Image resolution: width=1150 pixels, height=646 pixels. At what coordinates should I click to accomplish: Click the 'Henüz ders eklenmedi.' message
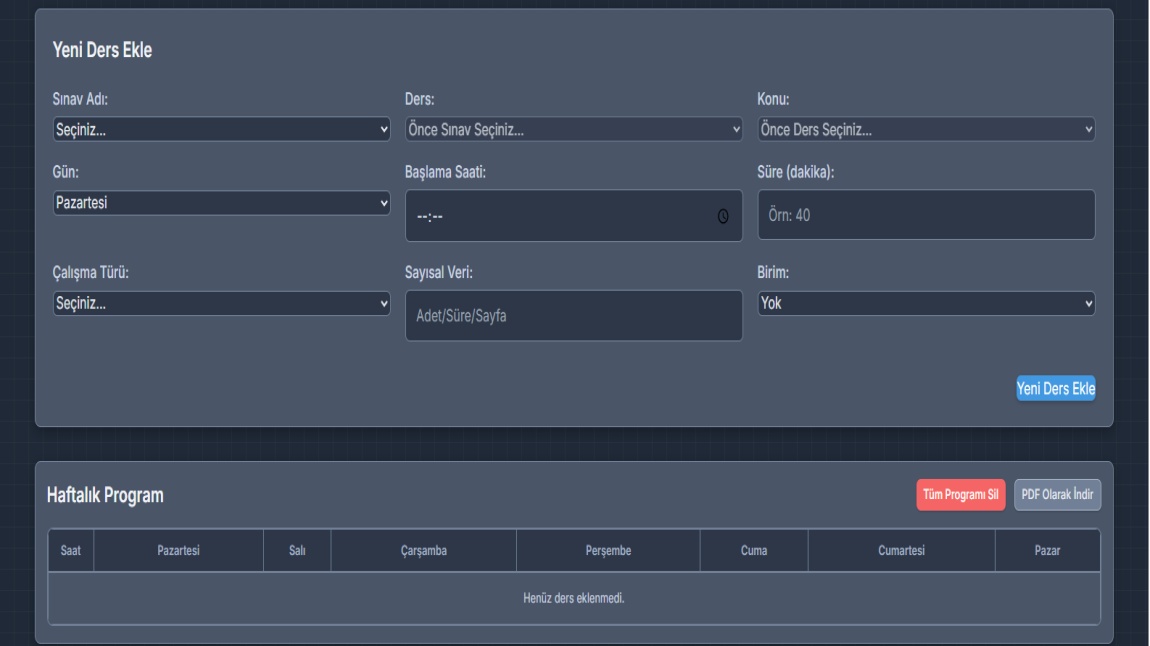pos(574,598)
